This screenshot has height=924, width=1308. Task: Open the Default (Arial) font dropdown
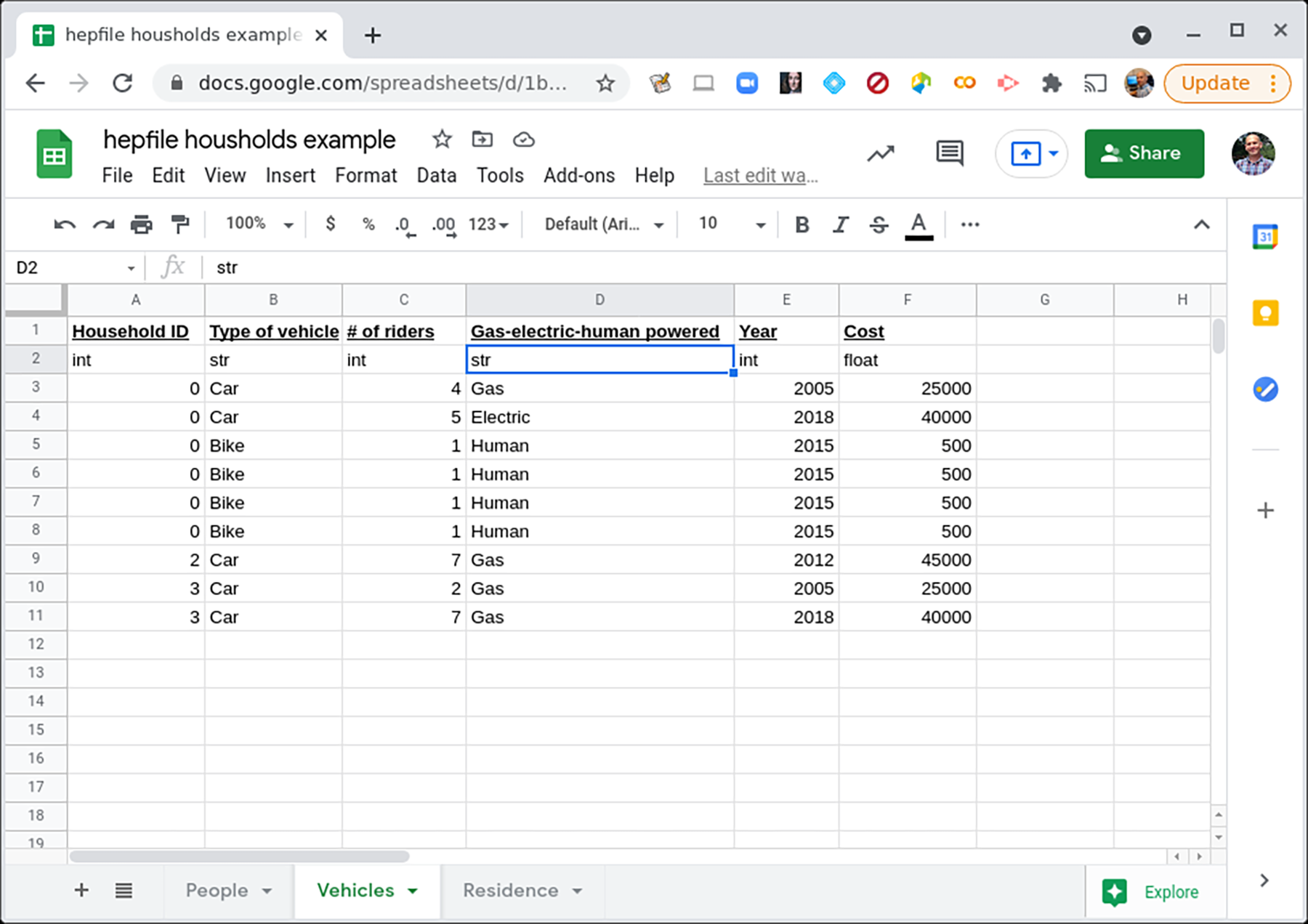coord(604,224)
